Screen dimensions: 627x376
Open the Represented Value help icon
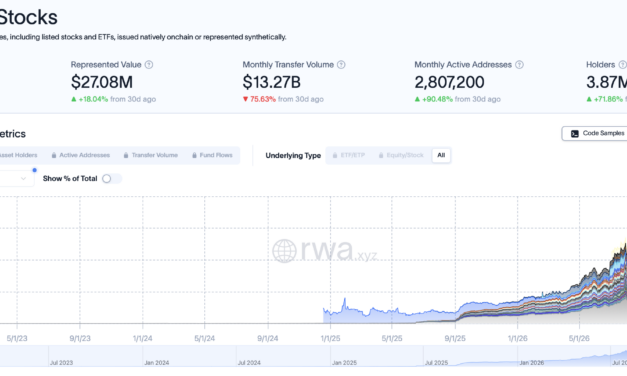(149, 64)
